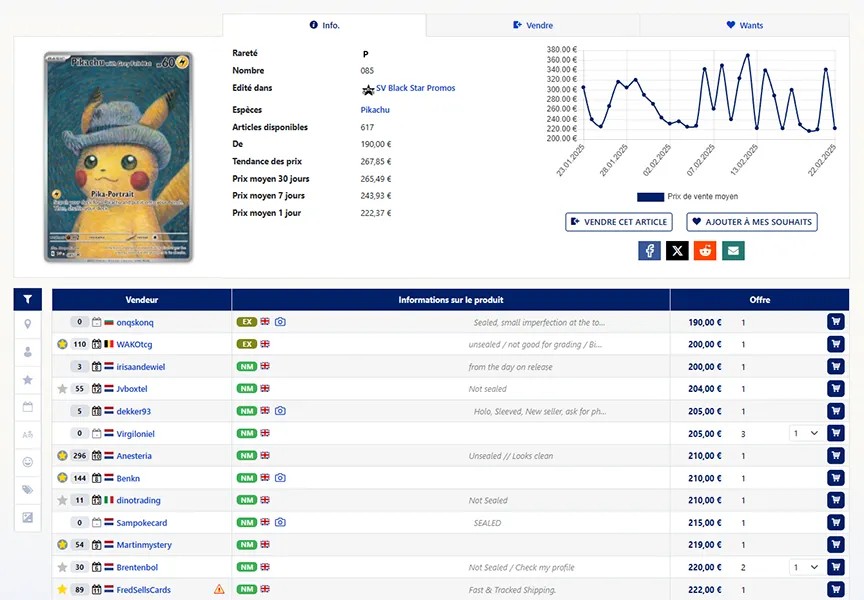Select the seller type person icon
The image size is (864, 600).
tap(28, 352)
